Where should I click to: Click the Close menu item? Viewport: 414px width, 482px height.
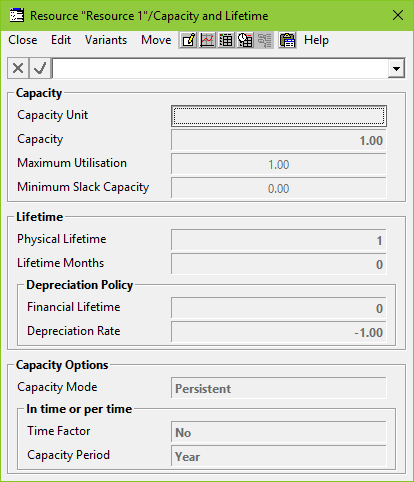tap(23, 40)
